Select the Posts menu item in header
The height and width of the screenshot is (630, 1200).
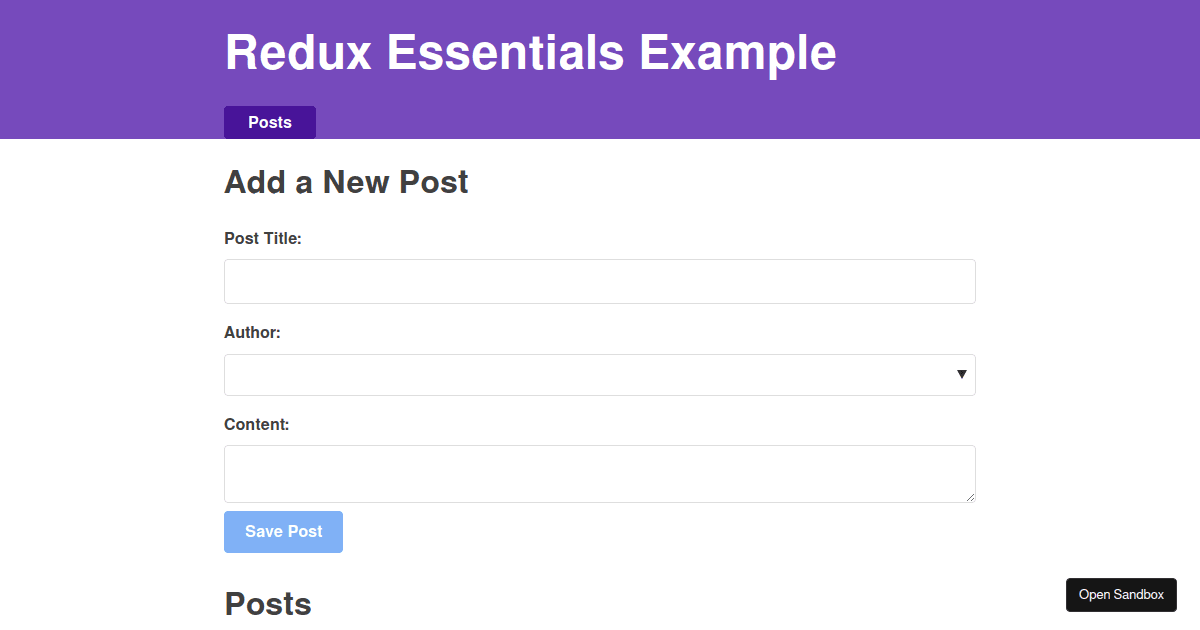(269, 122)
